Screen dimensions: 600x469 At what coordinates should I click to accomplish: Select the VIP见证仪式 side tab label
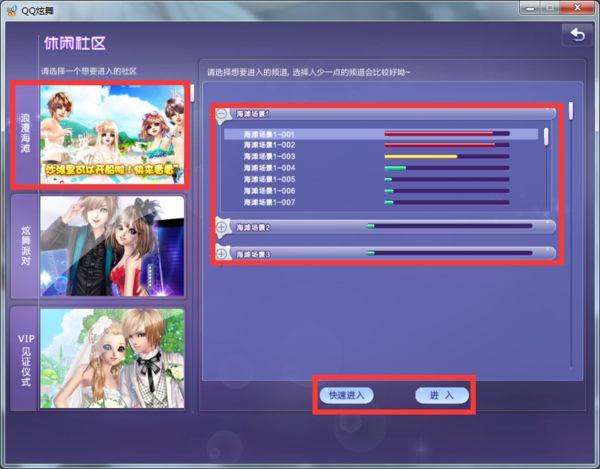(x=26, y=360)
